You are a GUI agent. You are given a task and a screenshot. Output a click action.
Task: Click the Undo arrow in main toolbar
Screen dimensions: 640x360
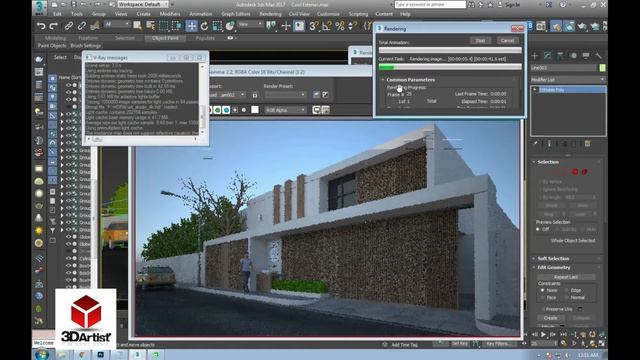coord(41,26)
